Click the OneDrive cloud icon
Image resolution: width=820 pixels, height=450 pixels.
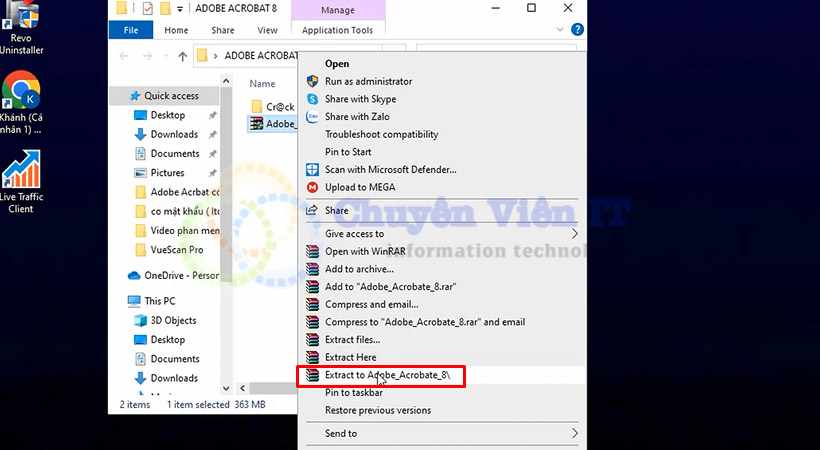click(134, 275)
